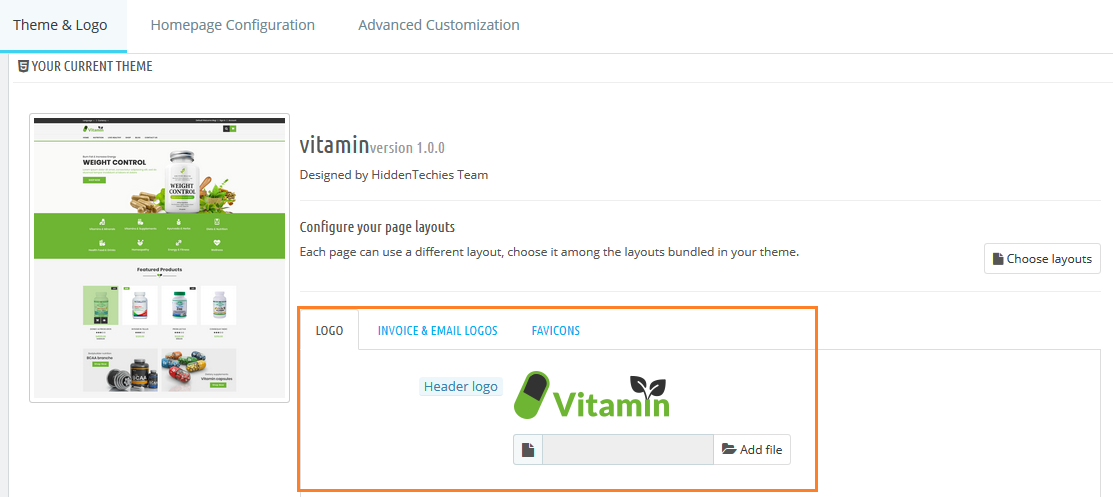1113x497 pixels.
Task: Switch to the Favicons tab
Action: [x=555, y=331]
